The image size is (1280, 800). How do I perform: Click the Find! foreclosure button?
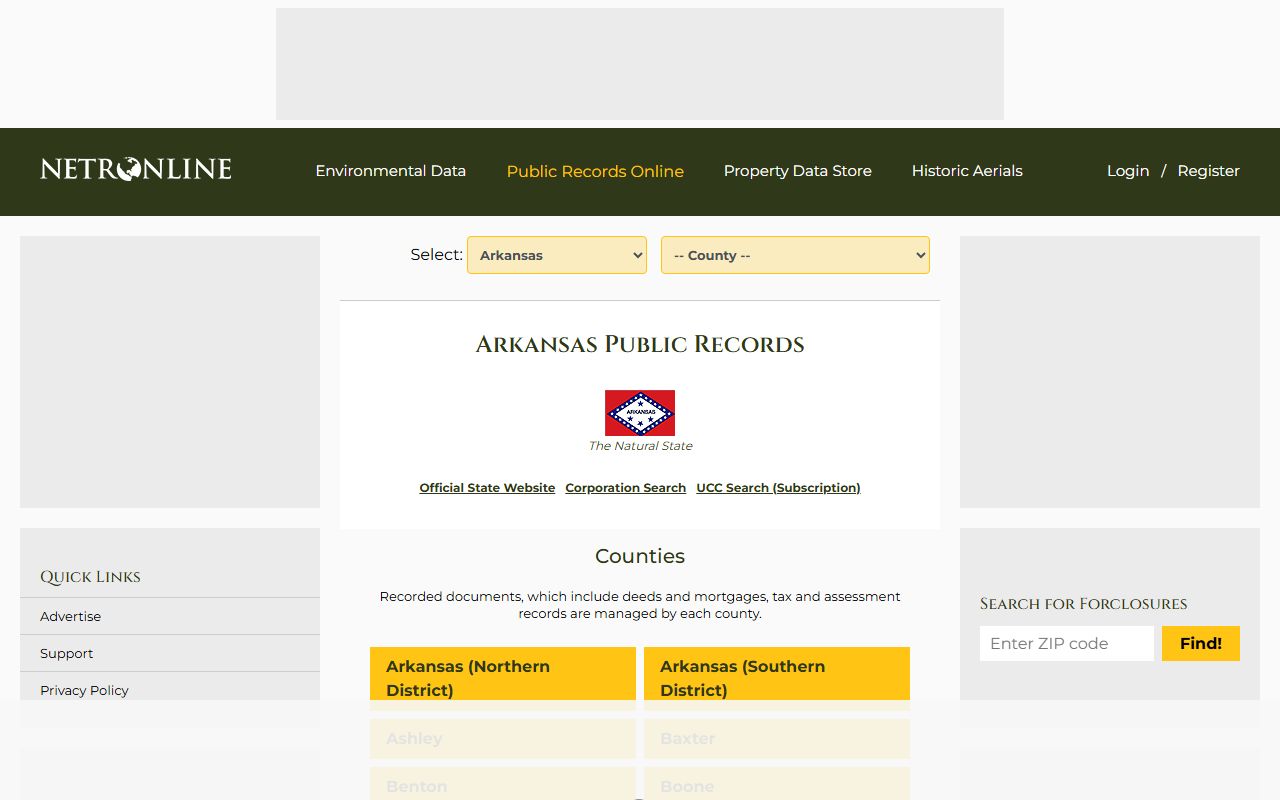pyautogui.click(x=1201, y=643)
